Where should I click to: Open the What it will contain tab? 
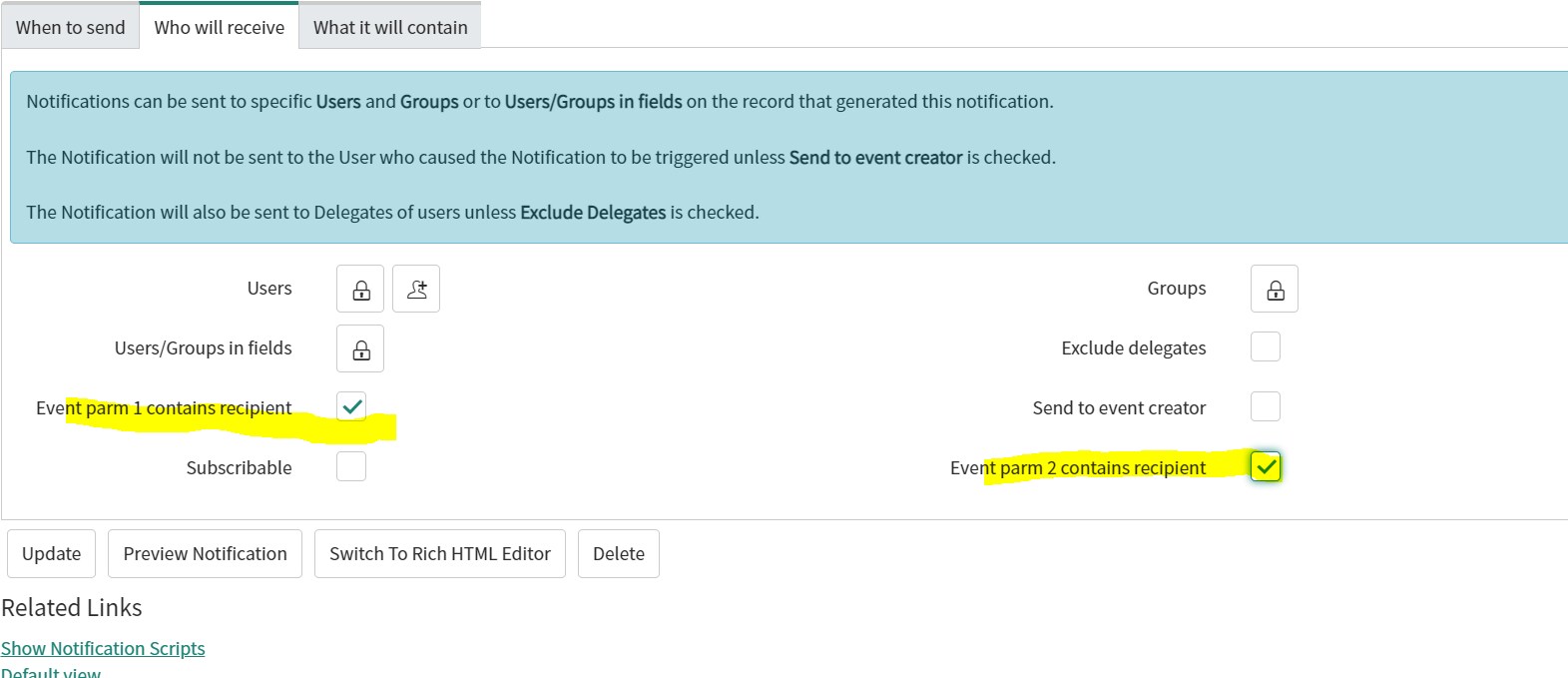[x=390, y=28]
